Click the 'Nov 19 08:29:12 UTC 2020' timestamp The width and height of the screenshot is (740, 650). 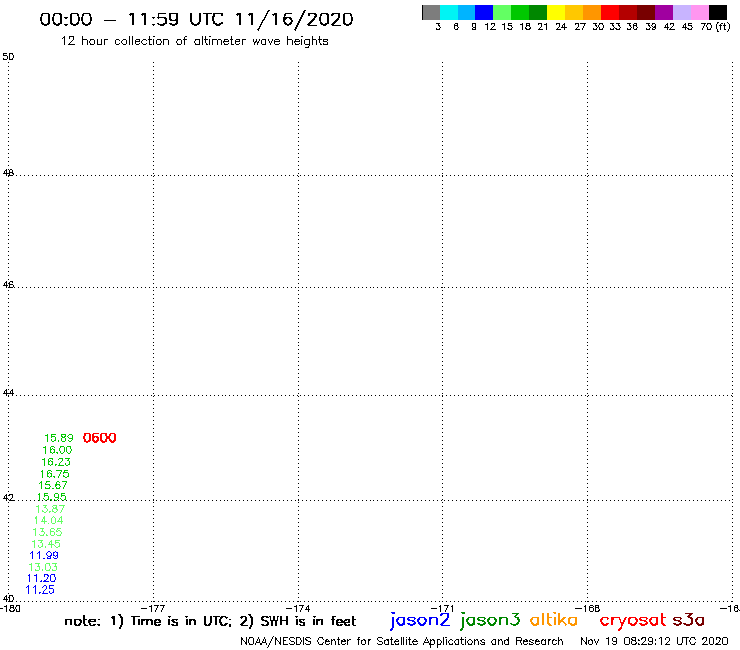click(654, 642)
